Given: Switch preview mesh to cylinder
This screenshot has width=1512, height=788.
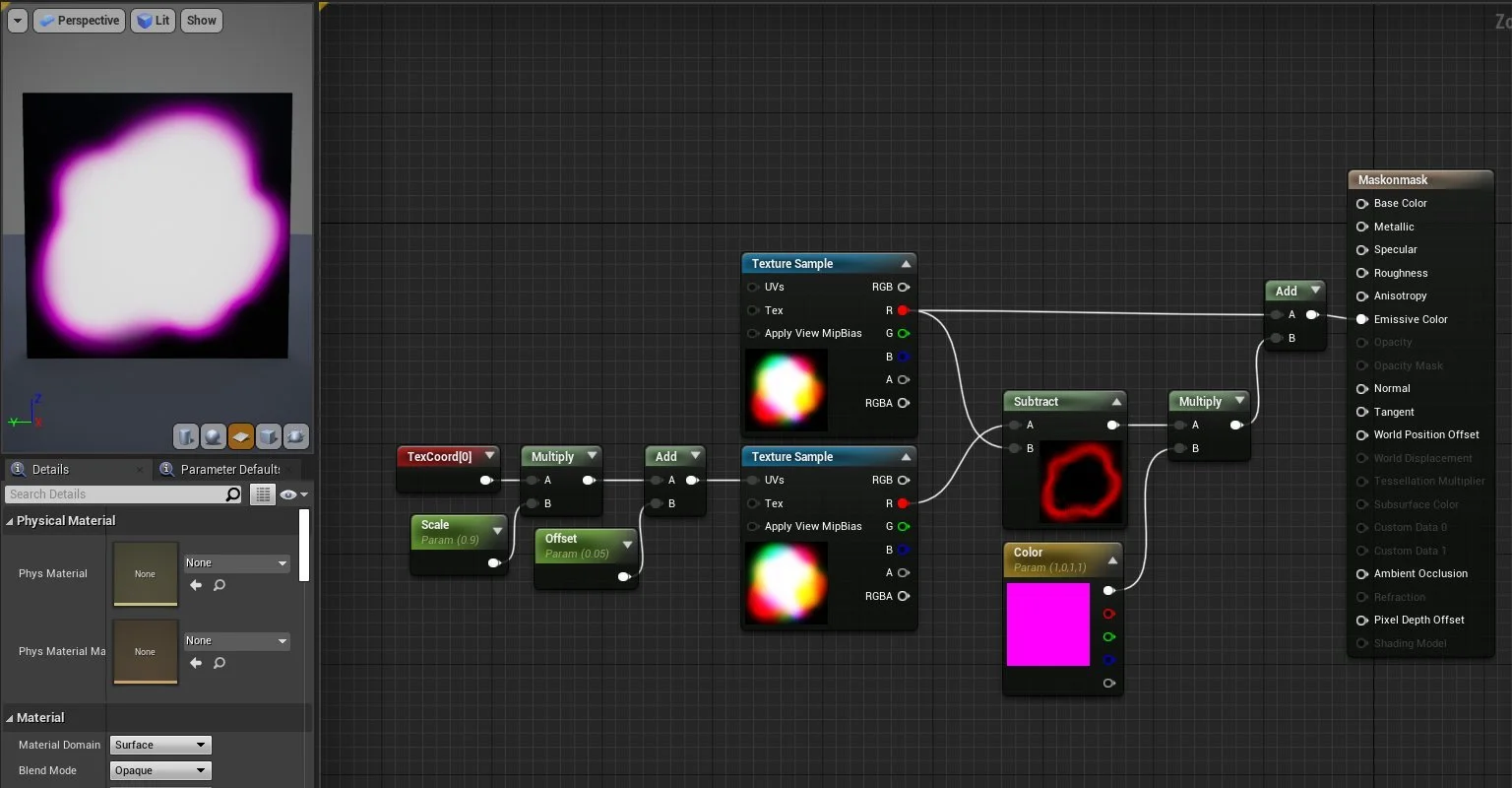Looking at the screenshot, I should click(186, 436).
